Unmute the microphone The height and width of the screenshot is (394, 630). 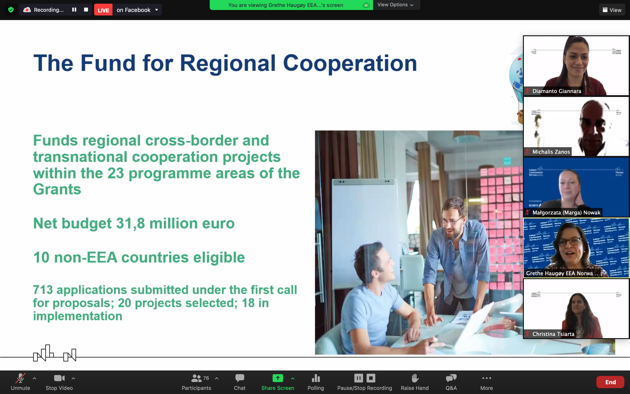click(20, 382)
